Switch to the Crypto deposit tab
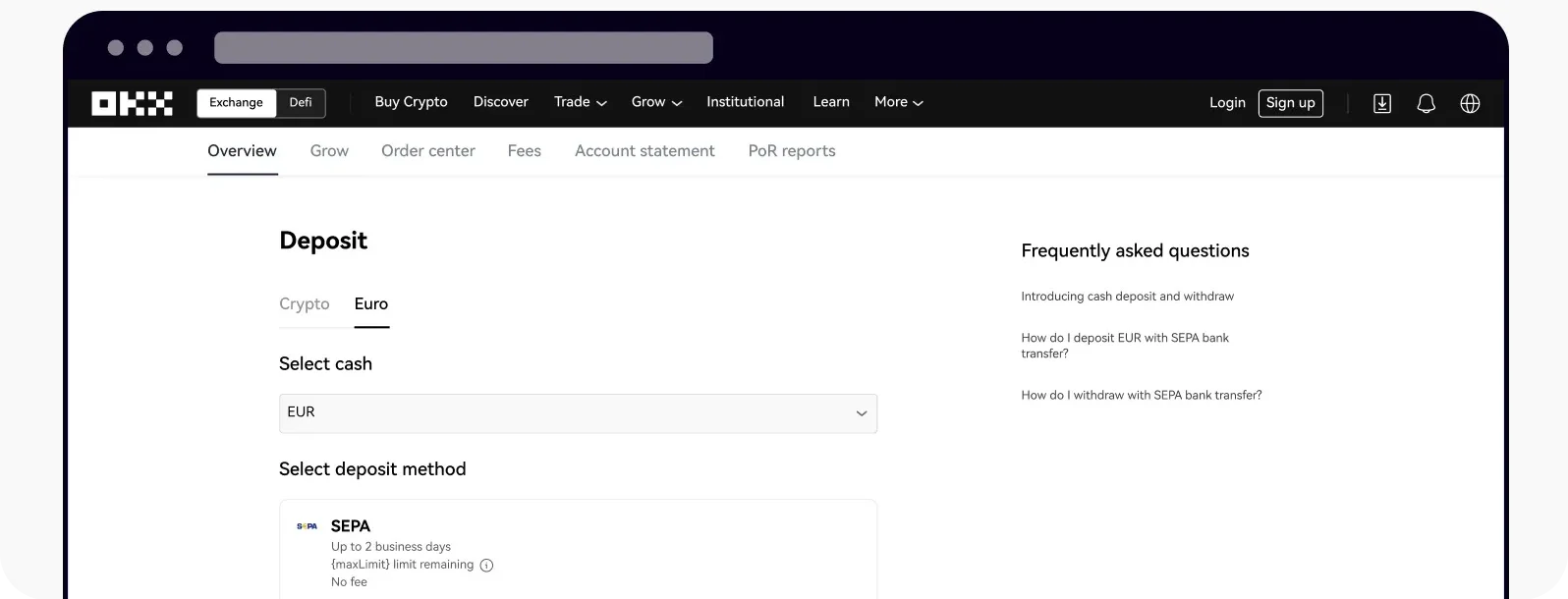The height and width of the screenshot is (599, 1568). (x=305, y=304)
